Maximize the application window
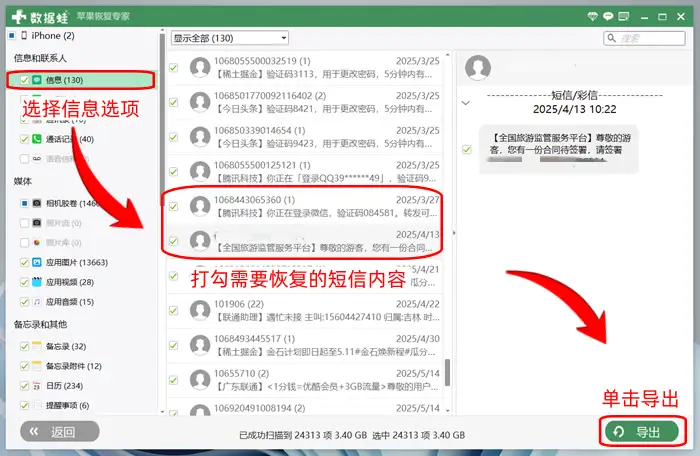Screen dimensions: 700x456 coord(662,17)
